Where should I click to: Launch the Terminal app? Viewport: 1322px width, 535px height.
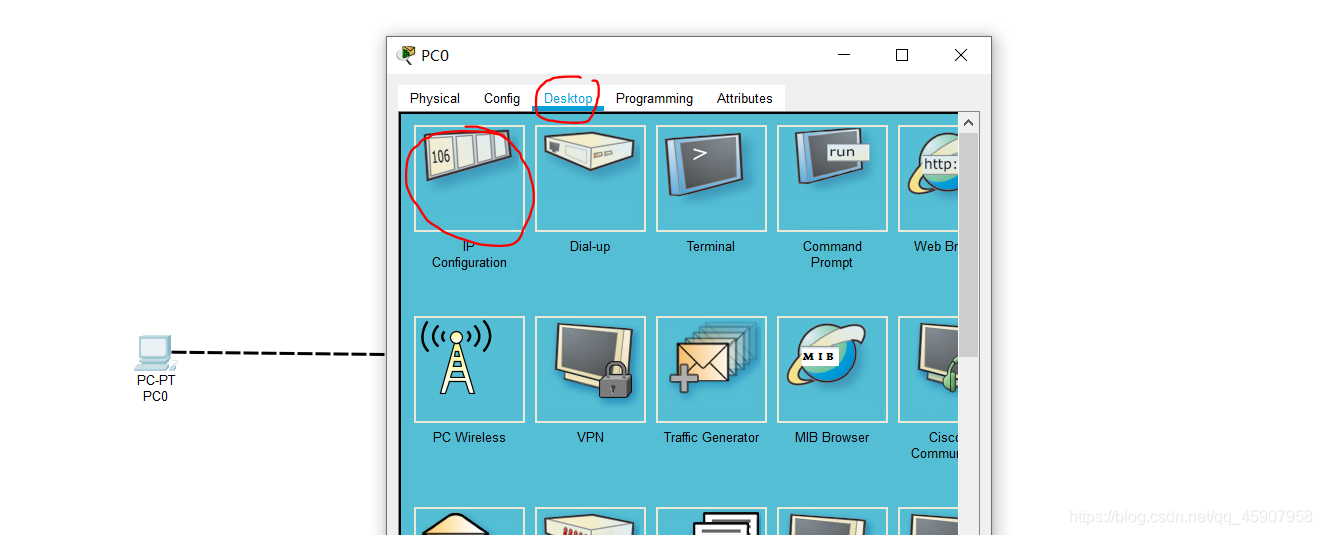click(x=711, y=178)
